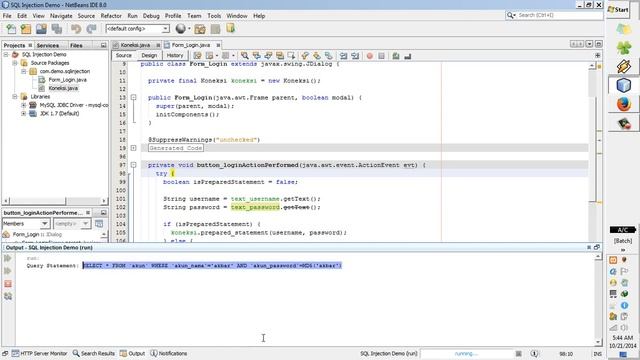Image resolution: width=640 pixels, height=360 pixels.
Task: Click the Output panel vertical scrollbar
Action: [x=598, y=299]
